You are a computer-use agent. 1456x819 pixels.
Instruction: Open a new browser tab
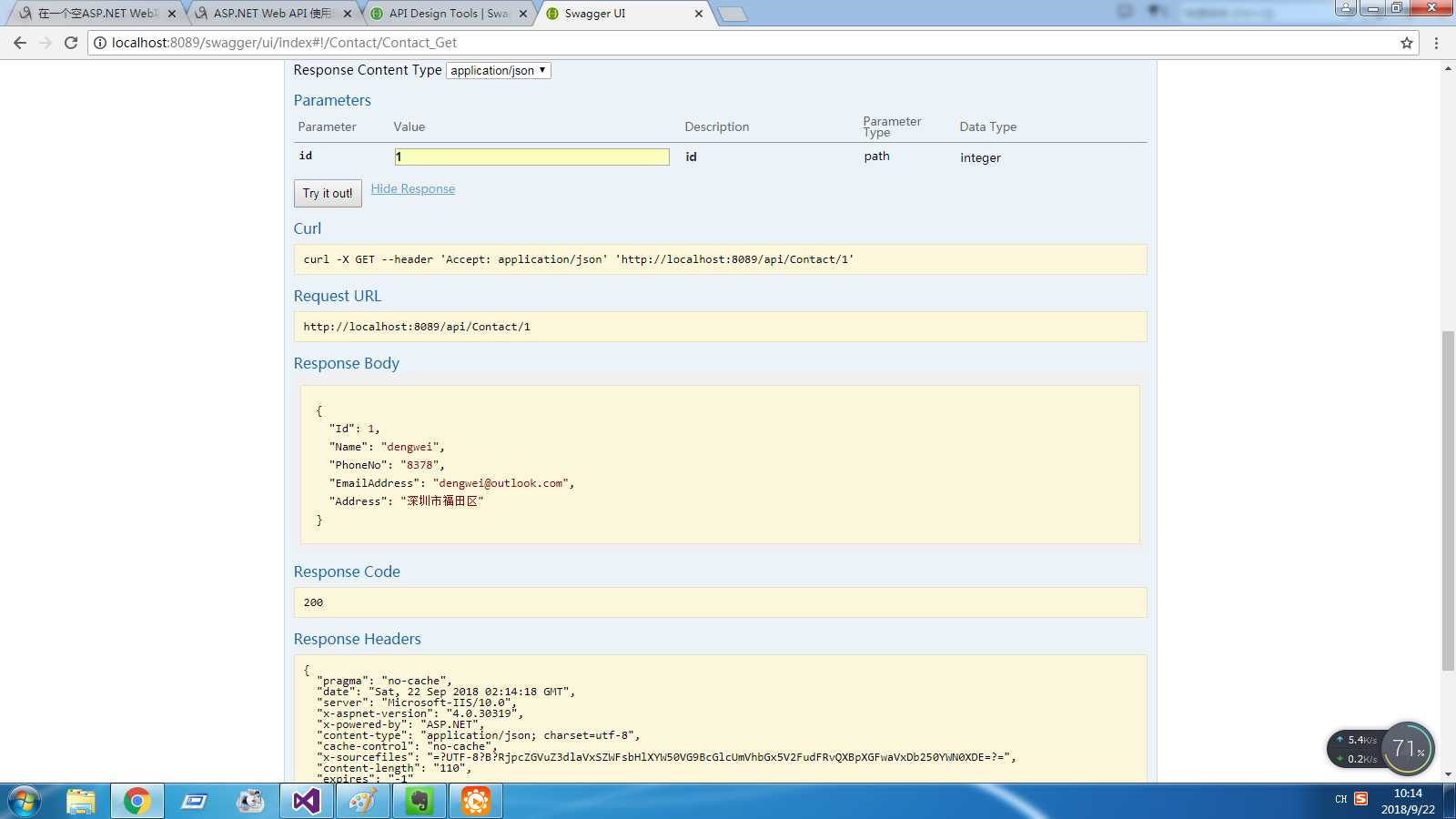pos(732,14)
